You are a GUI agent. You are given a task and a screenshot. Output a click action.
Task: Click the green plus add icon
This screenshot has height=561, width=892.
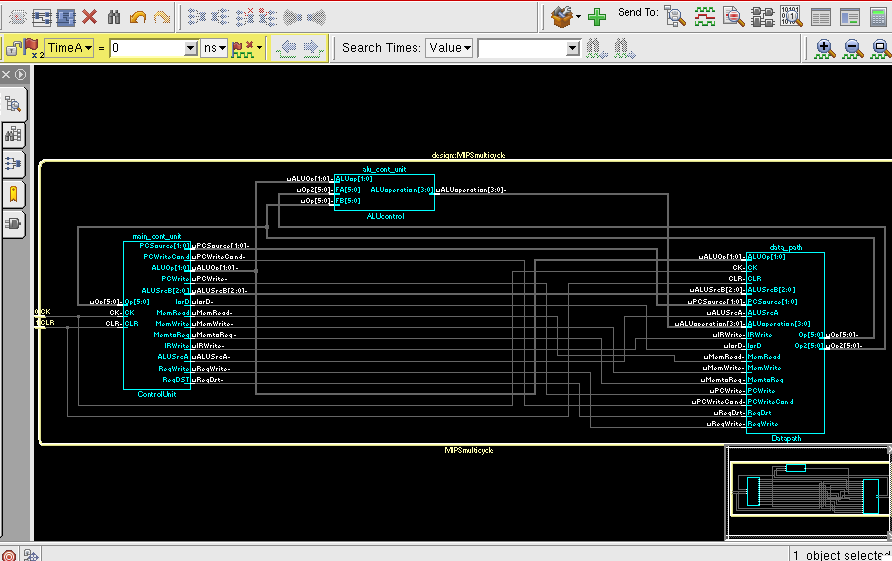click(597, 17)
